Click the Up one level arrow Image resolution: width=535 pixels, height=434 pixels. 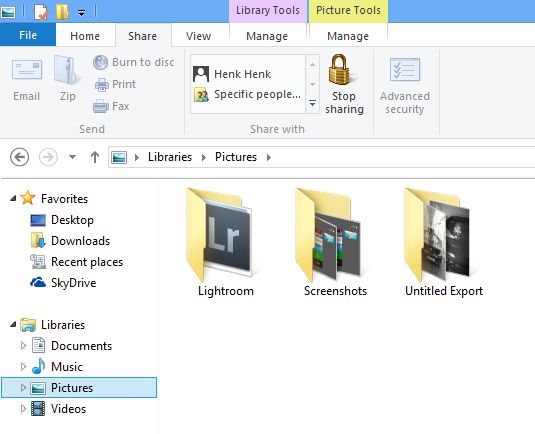coord(95,157)
